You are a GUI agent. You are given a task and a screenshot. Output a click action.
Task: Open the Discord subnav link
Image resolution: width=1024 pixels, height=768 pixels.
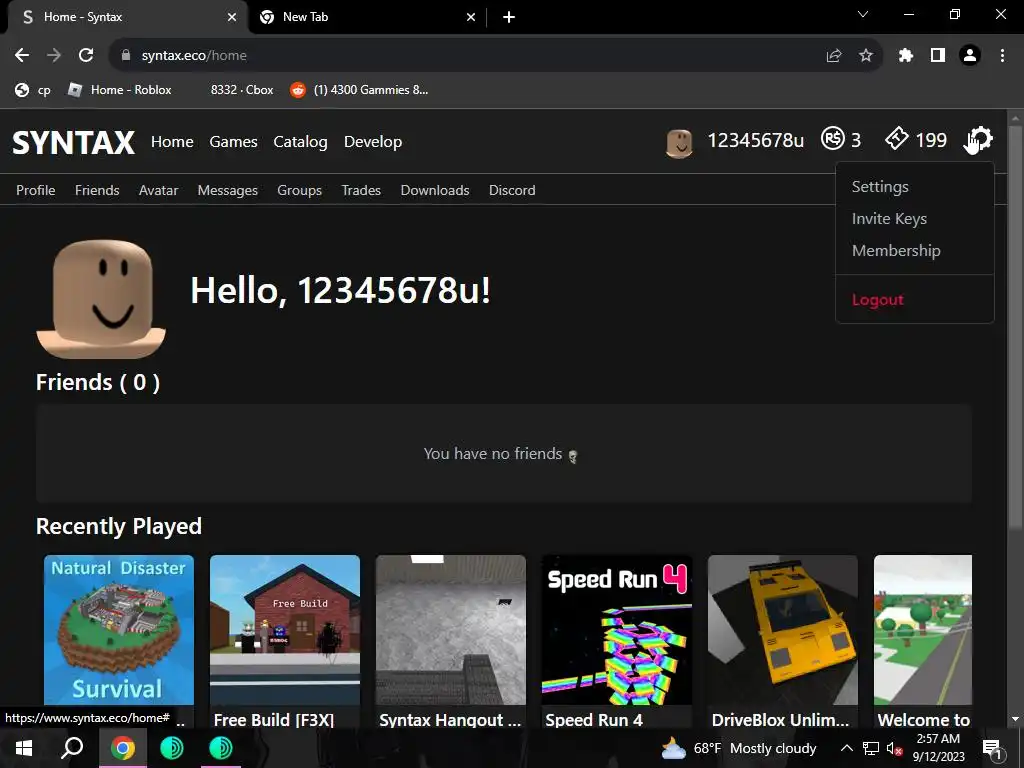coord(512,190)
